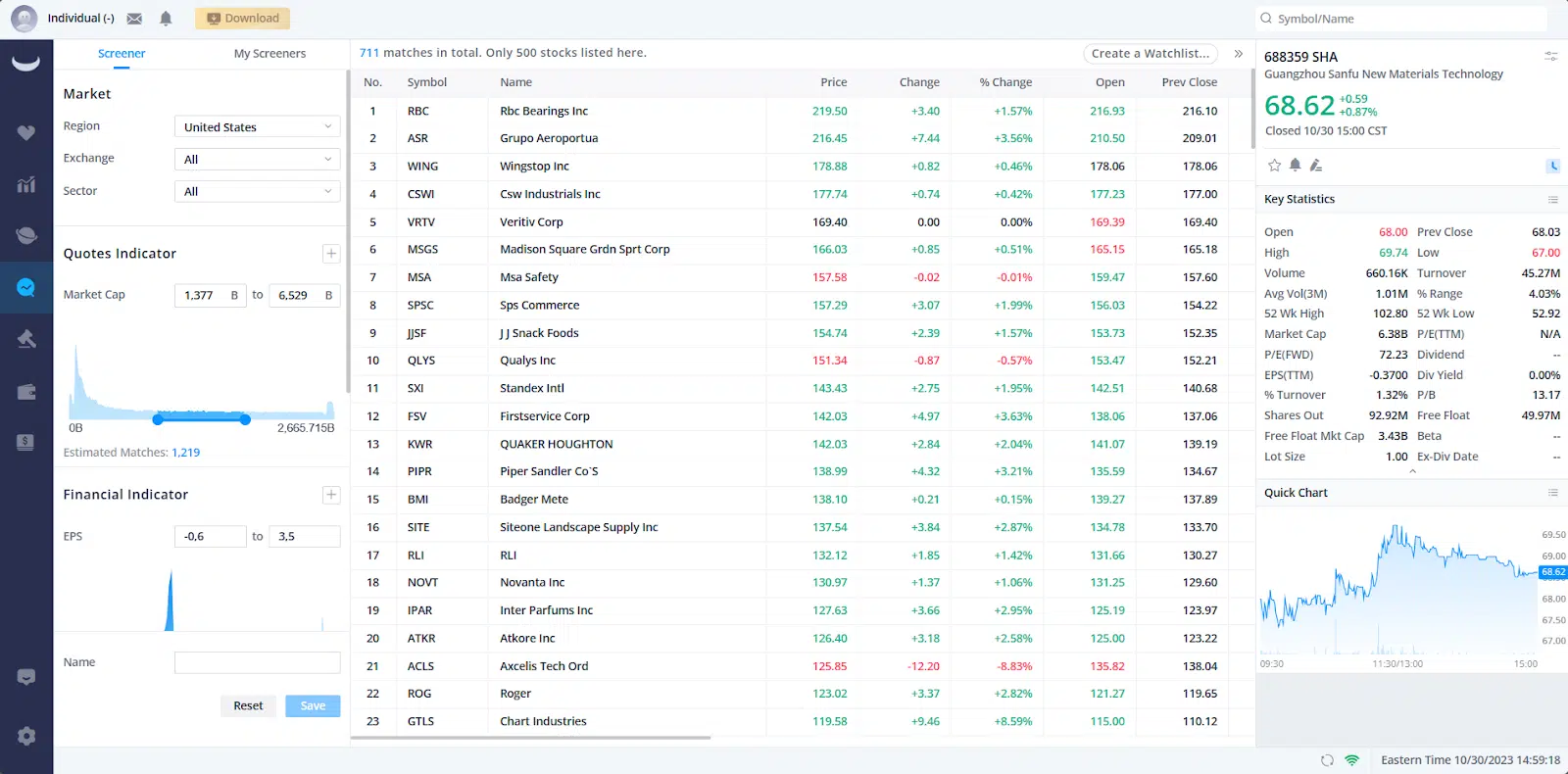Open the Markets chart icon in sidebar
Image resolution: width=1568 pixels, height=774 pixels.
pos(26,184)
